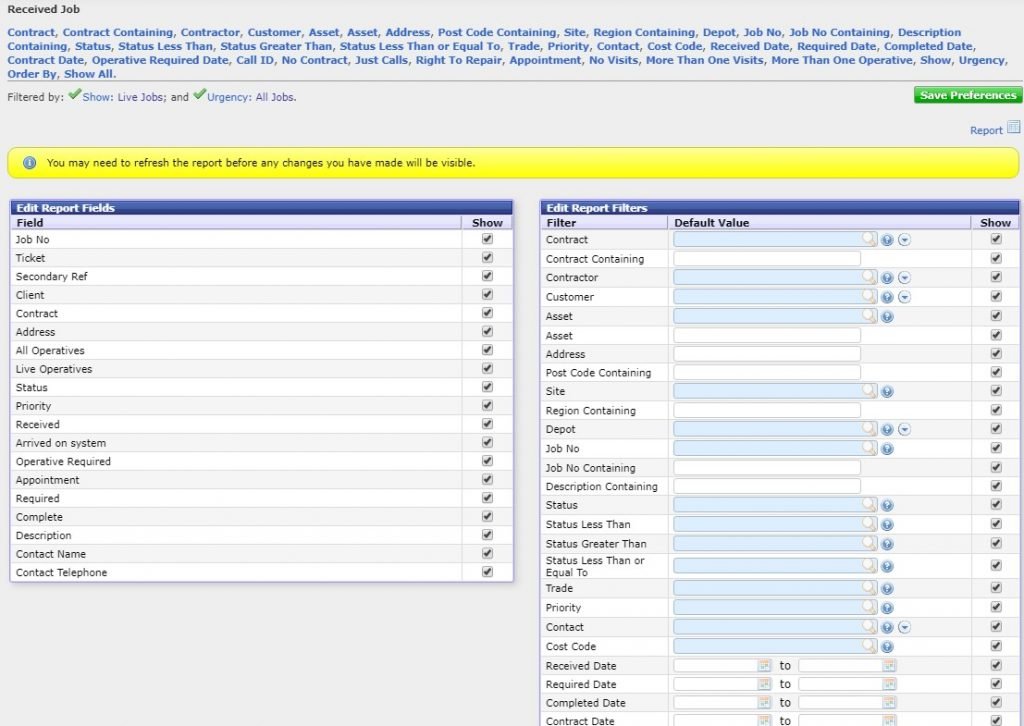This screenshot has width=1024, height=726.
Task: Click Completed Date start date field
Action: pyautogui.click(x=716, y=702)
